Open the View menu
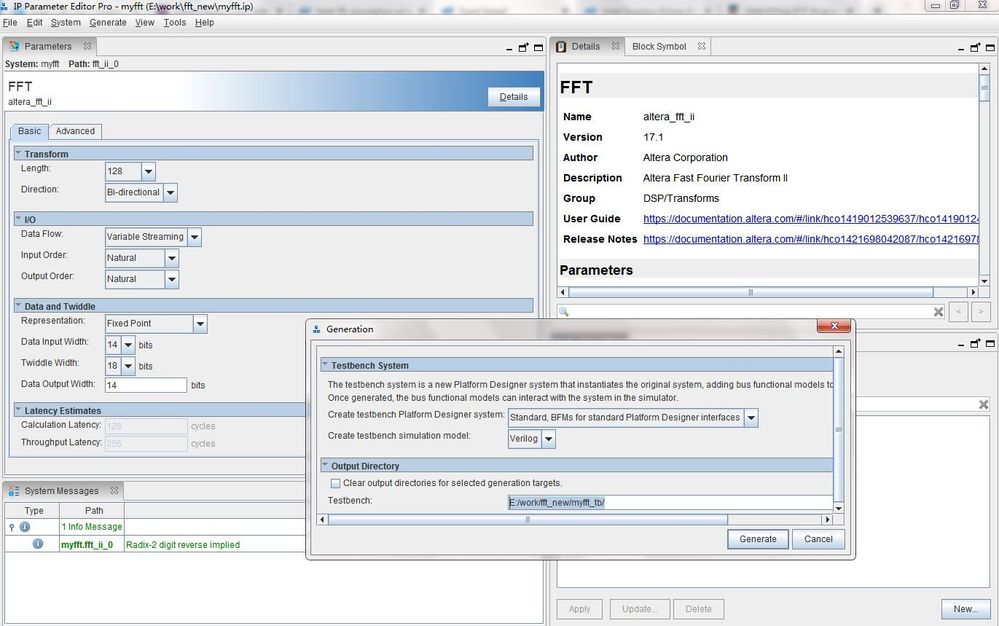The height and width of the screenshot is (626, 999). [145, 22]
